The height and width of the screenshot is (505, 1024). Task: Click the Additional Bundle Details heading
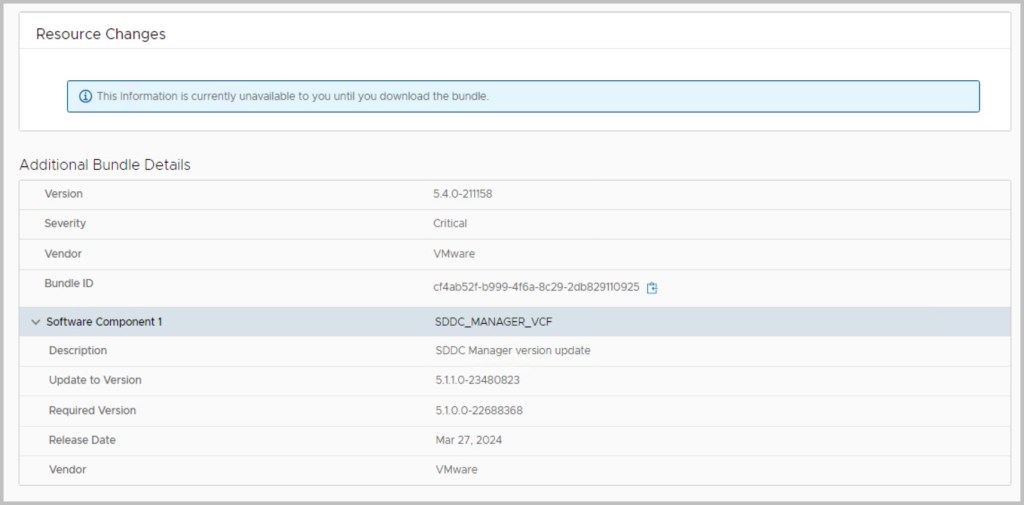pos(105,164)
